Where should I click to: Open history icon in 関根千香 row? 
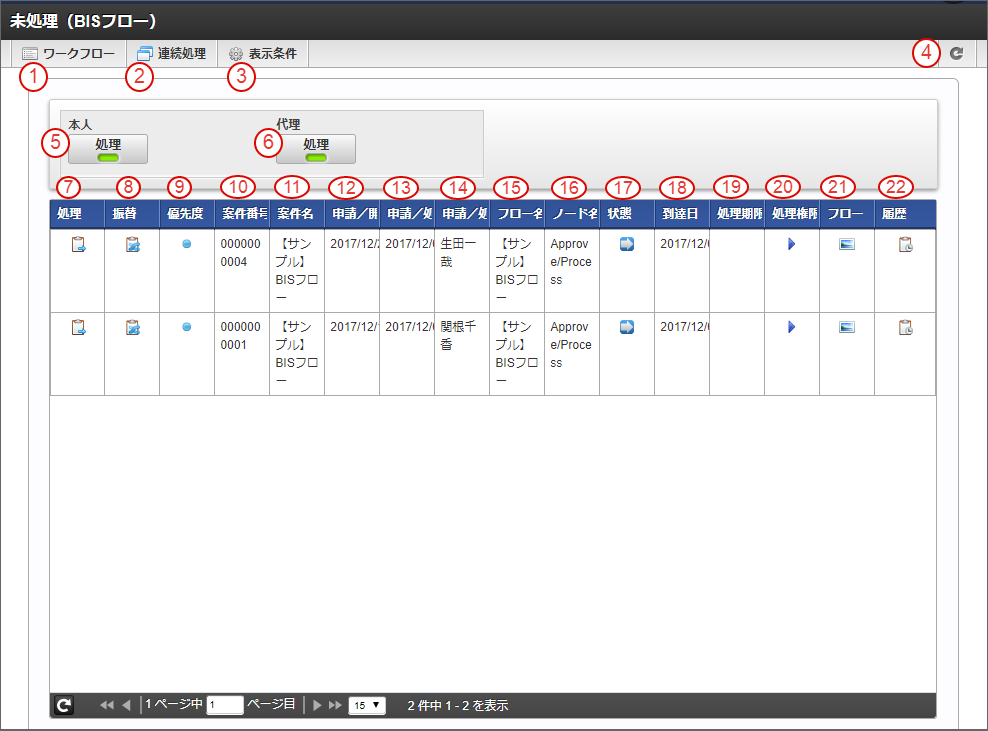click(905, 328)
